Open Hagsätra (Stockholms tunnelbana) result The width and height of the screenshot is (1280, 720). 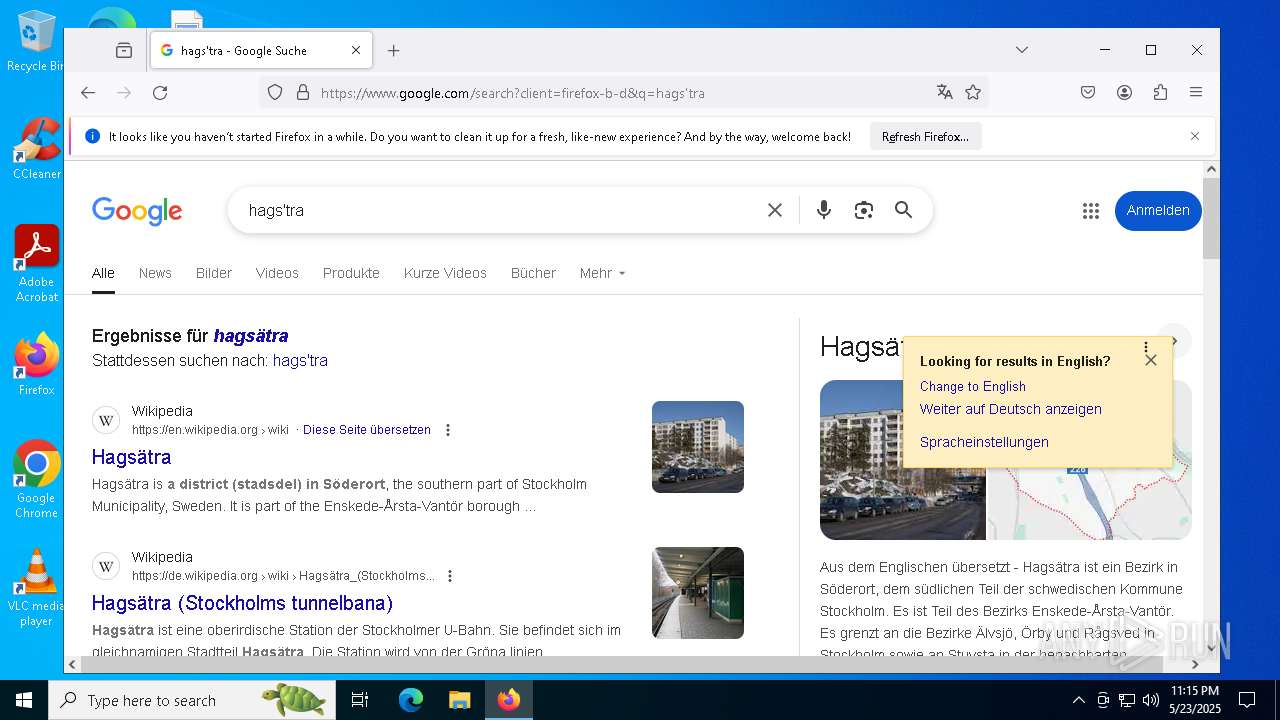pos(242,603)
